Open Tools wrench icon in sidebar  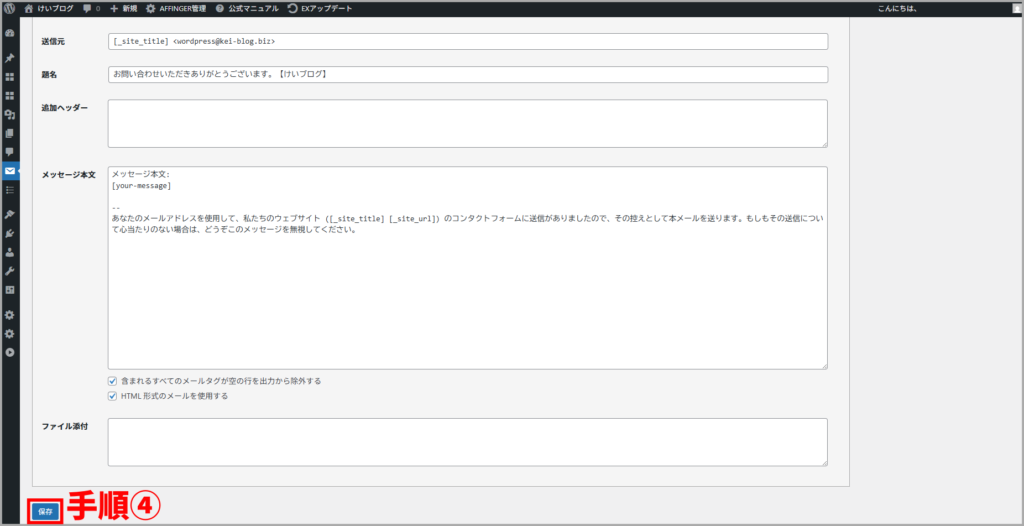click(10, 271)
